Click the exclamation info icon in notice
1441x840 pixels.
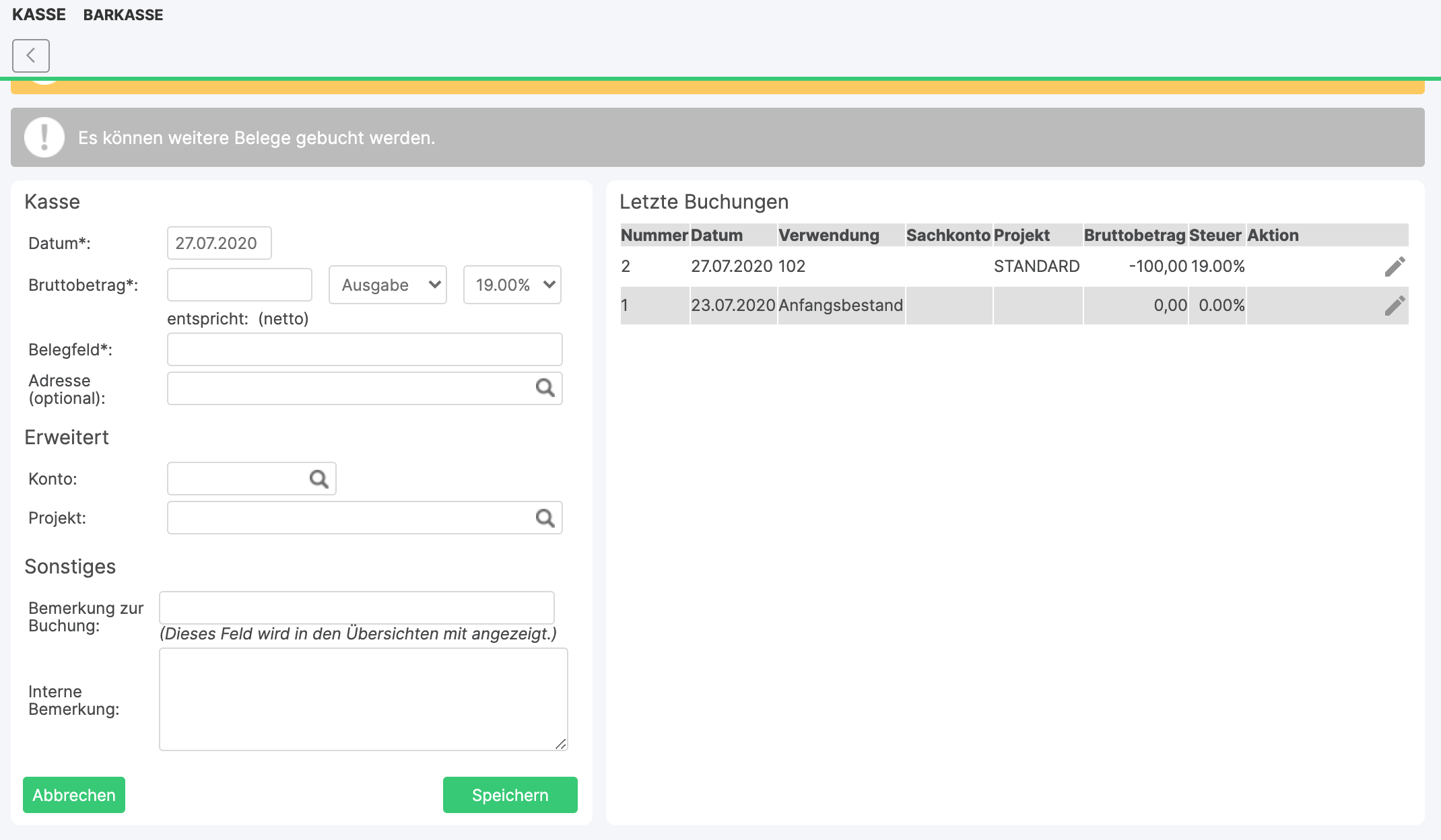click(x=44, y=137)
